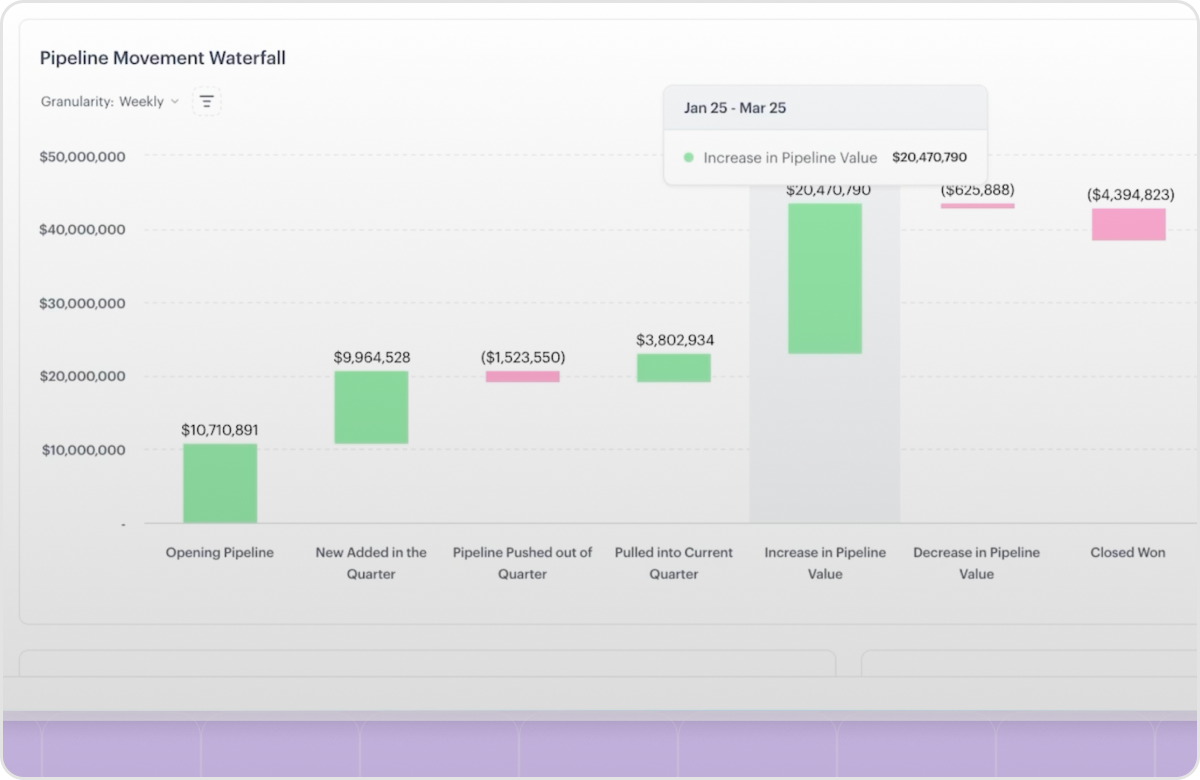Image resolution: width=1200 pixels, height=780 pixels.
Task: Click the New Added in the Quarter bar
Action: click(371, 407)
